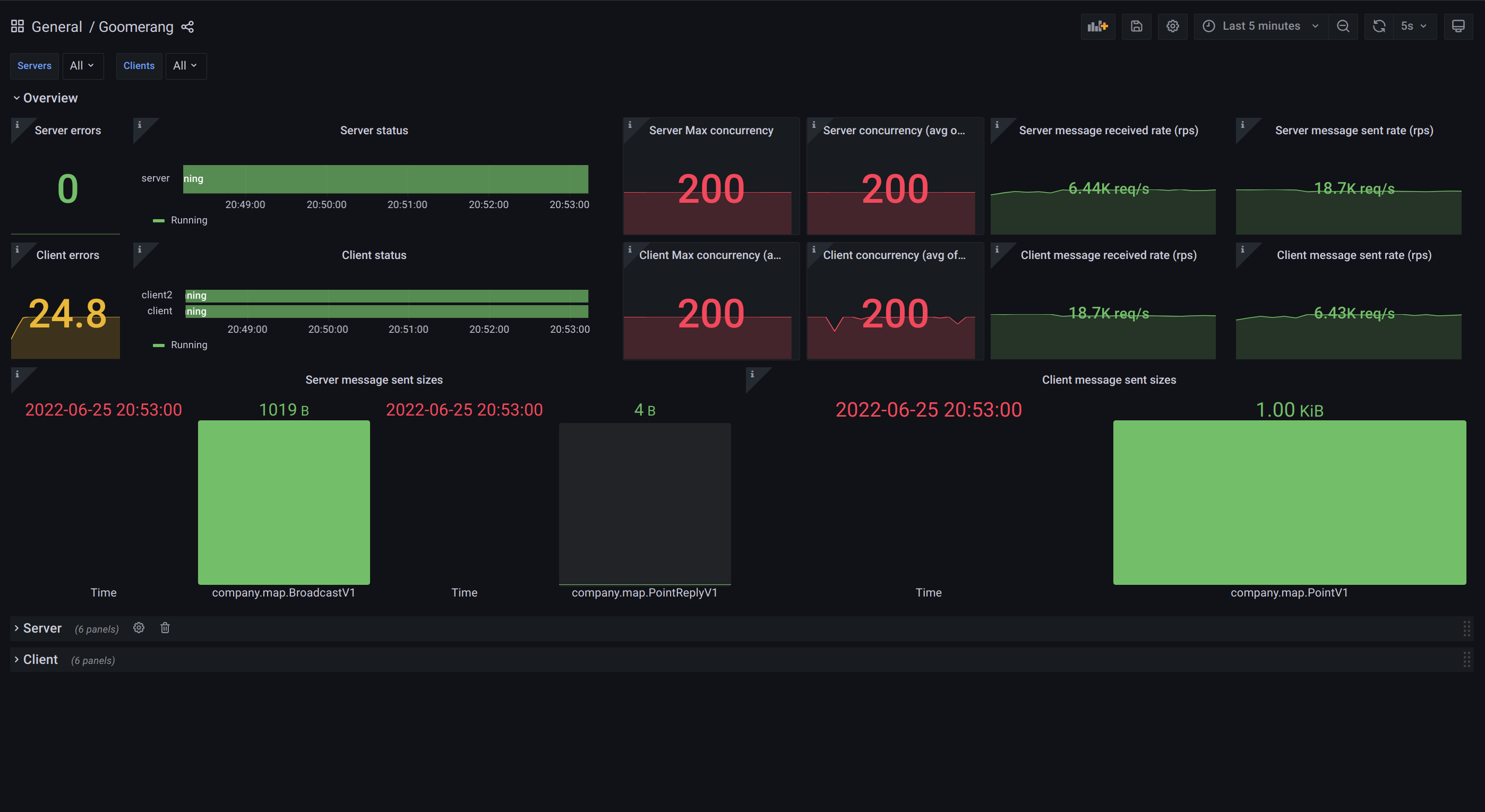Click the dashboards grid icon next to General
Viewport: 1485px width, 812px height.
pos(18,27)
